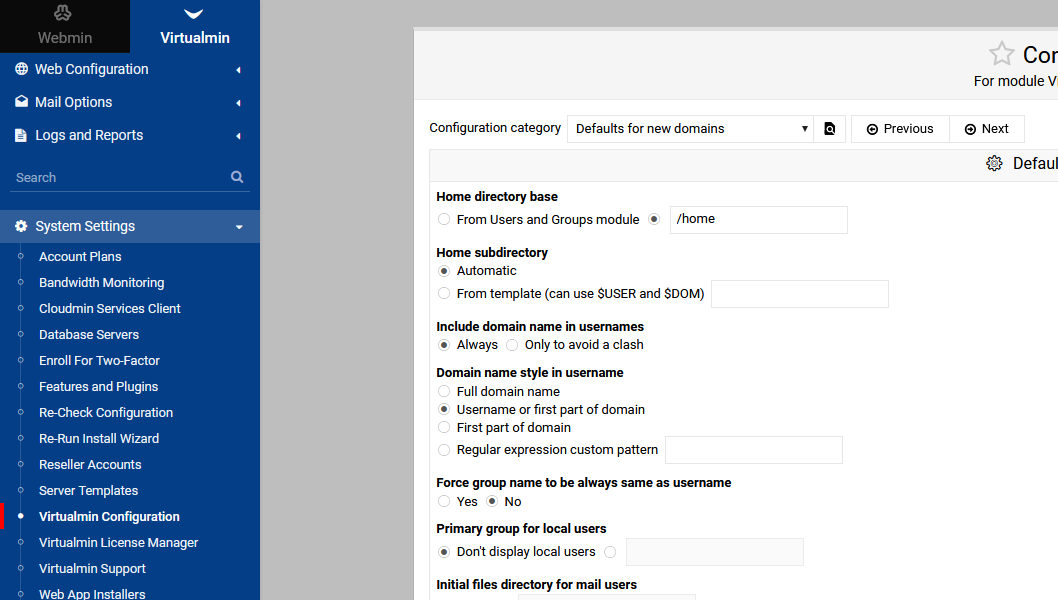
Task: Go to Previous configuration category
Action: coord(900,129)
